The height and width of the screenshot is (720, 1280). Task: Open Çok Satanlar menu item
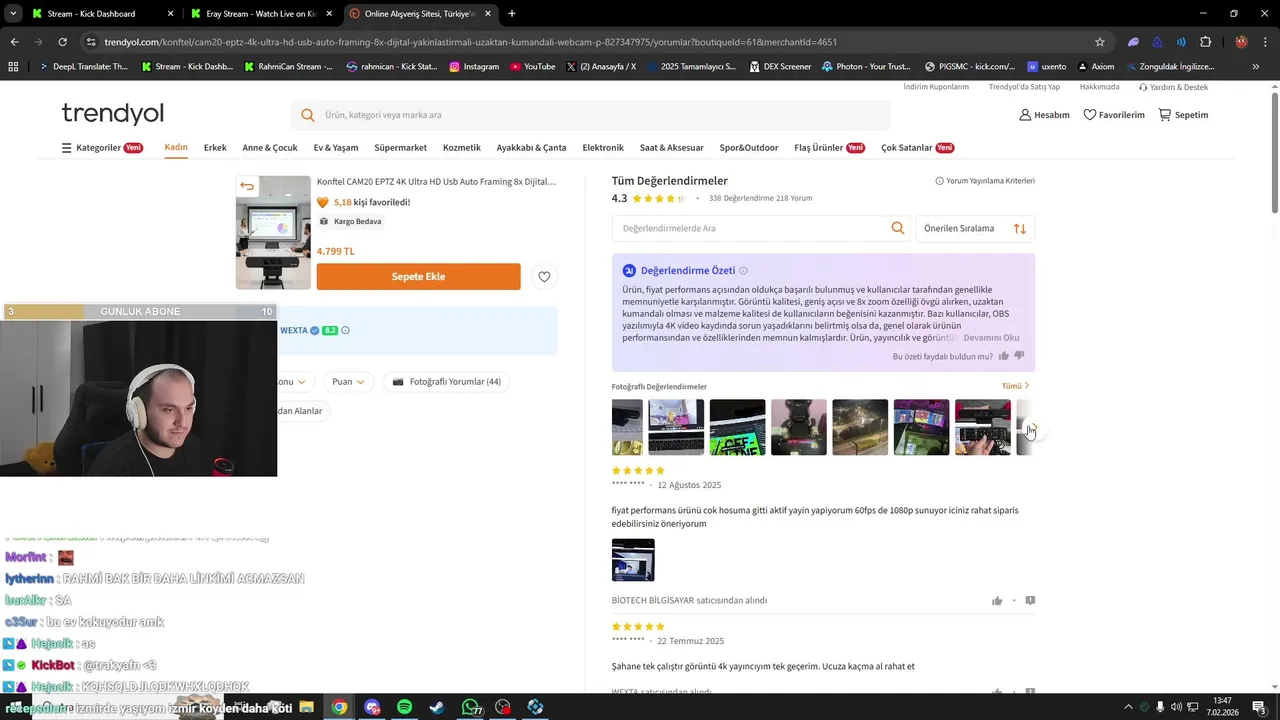coord(917,148)
